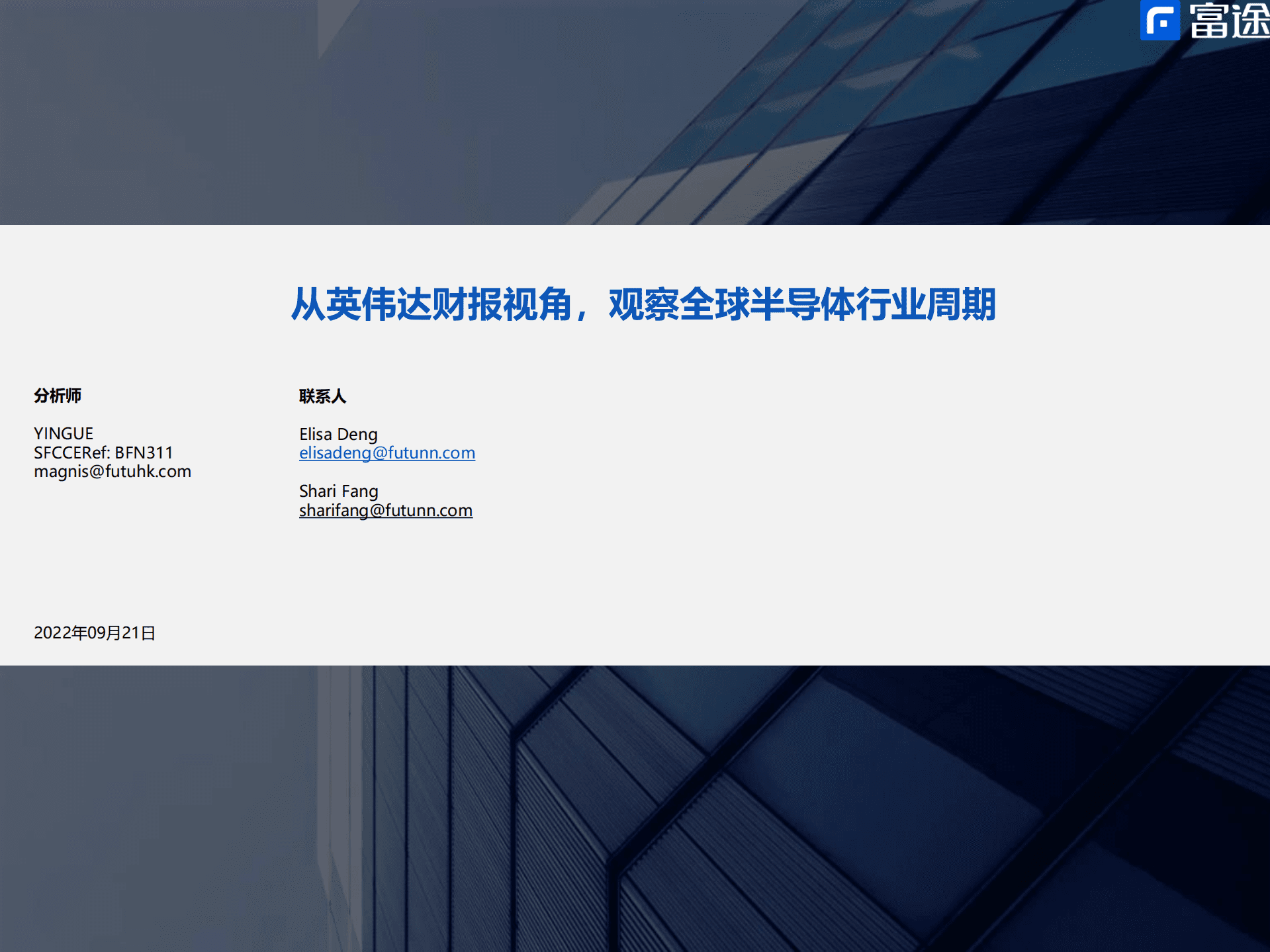Click the date 2022年09月21日
Viewport: 1270px width, 952px height.
pyautogui.click(x=94, y=632)
